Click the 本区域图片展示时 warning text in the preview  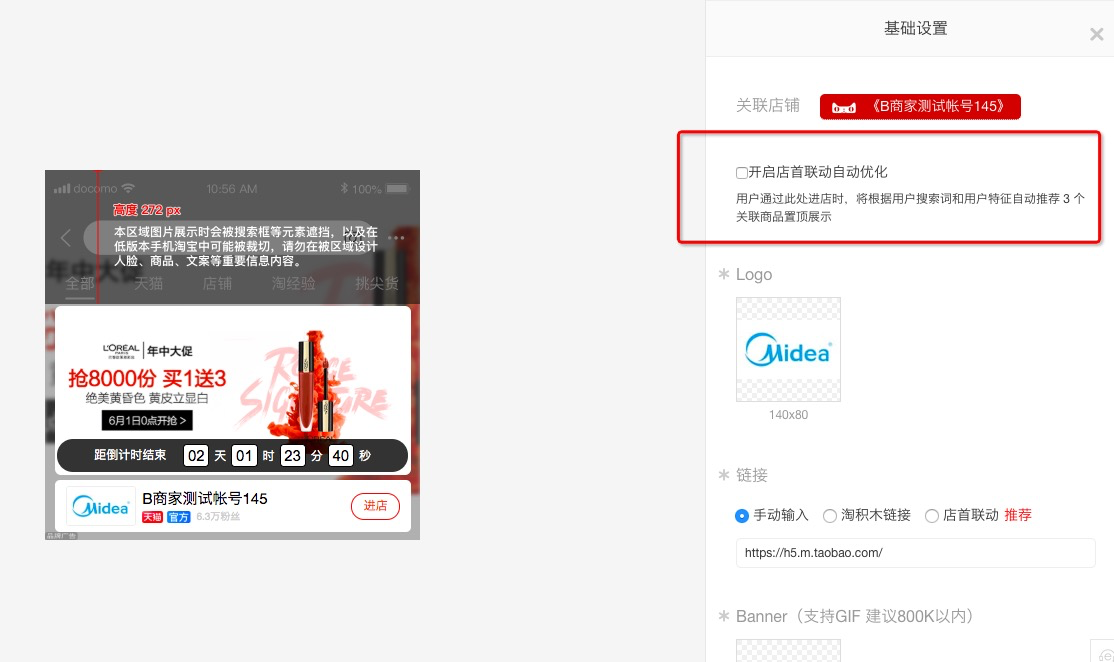pos(246,246)
